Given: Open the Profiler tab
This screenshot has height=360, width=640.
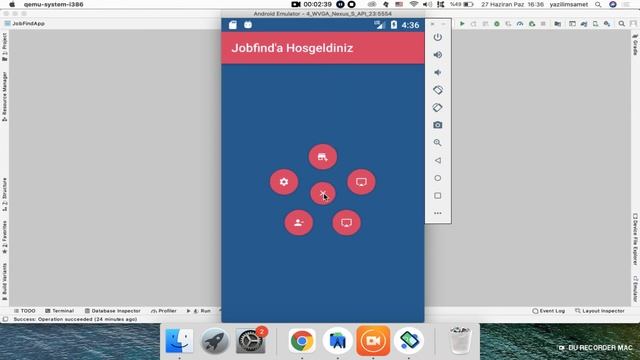Looking at the screenshot, I should [164, 311].
